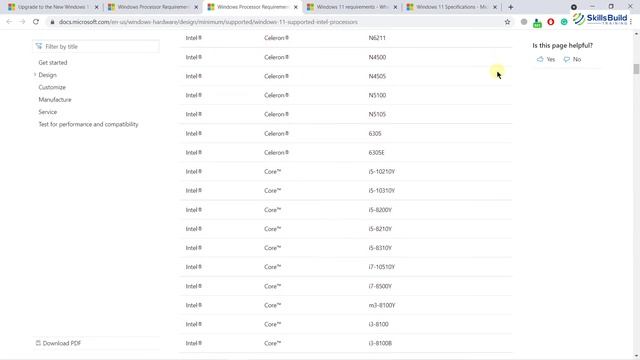Select the N5100 model cell
640x360 pixels.
377,95
